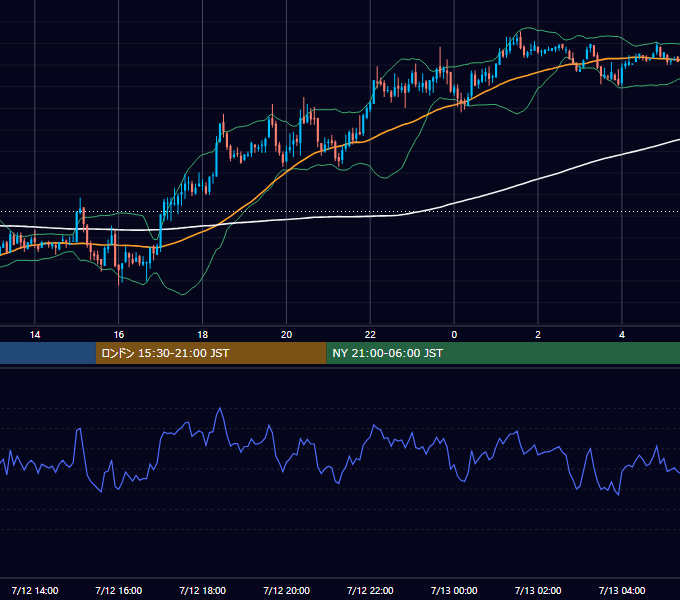Click the 7/13 00:00 date label
Viewport: 680px width, 600px height.
coord(454,590)
